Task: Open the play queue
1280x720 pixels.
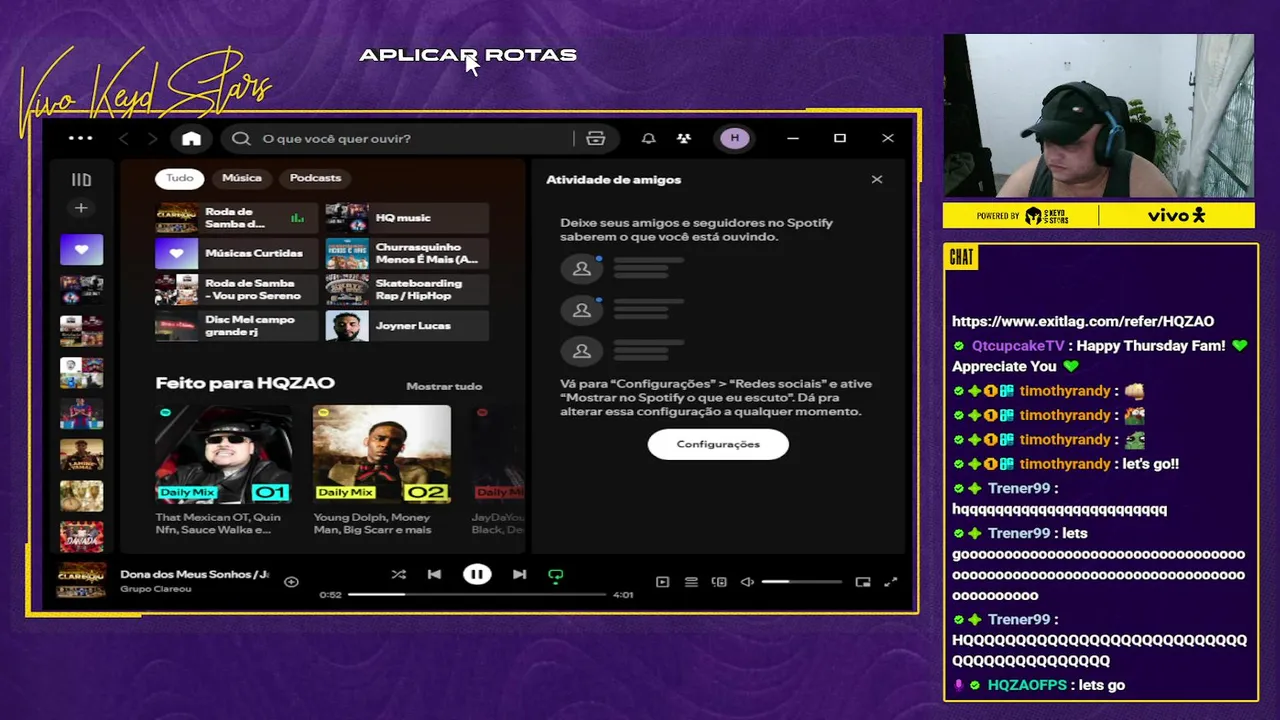Action: (691, 582)
